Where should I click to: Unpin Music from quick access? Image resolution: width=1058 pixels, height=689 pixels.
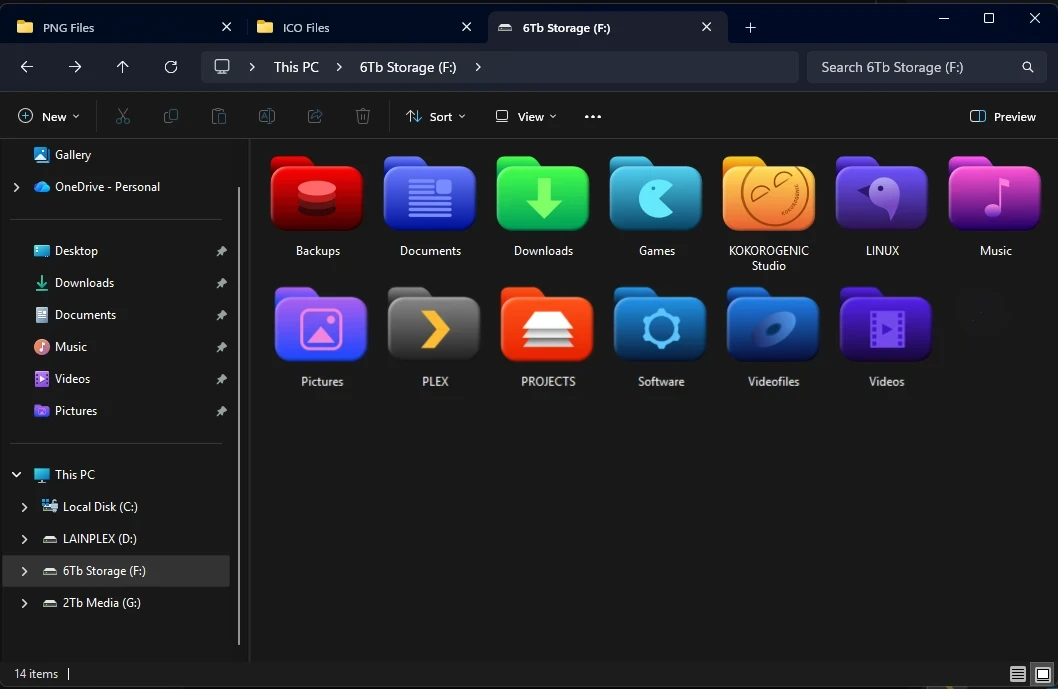click(221, 347)
